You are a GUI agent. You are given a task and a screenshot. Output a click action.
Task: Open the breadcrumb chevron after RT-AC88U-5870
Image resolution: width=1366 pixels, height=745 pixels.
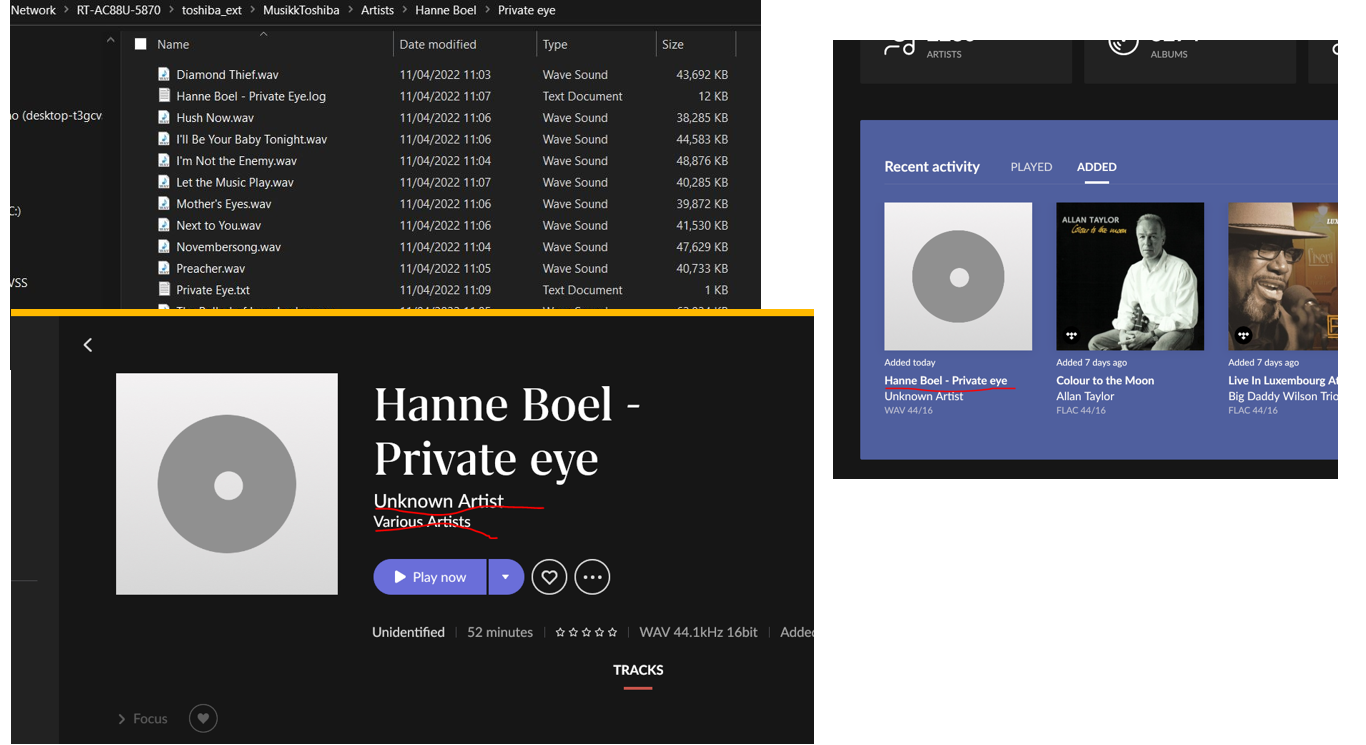[x=171, y=10]
